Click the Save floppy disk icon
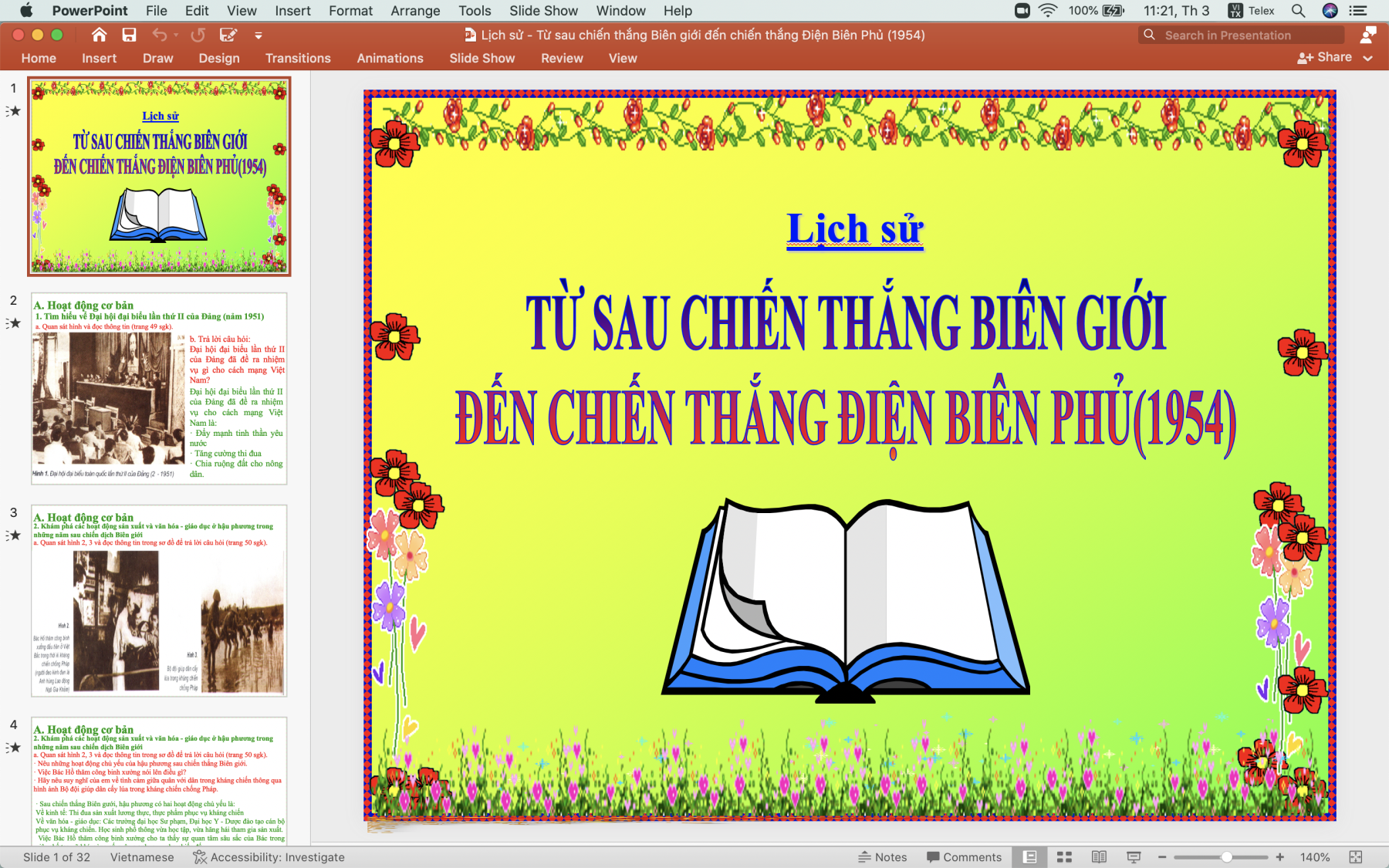The height and width of the screenshot is (868, 1389). point(129,35)
